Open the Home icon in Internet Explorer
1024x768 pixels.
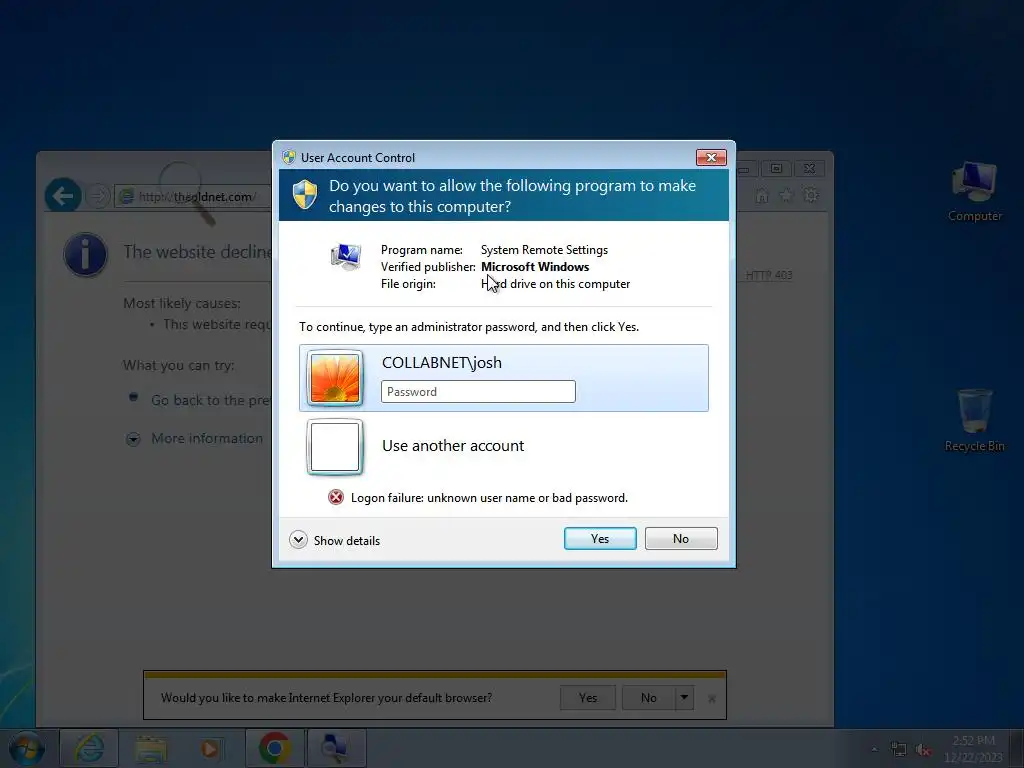(761, 195)
